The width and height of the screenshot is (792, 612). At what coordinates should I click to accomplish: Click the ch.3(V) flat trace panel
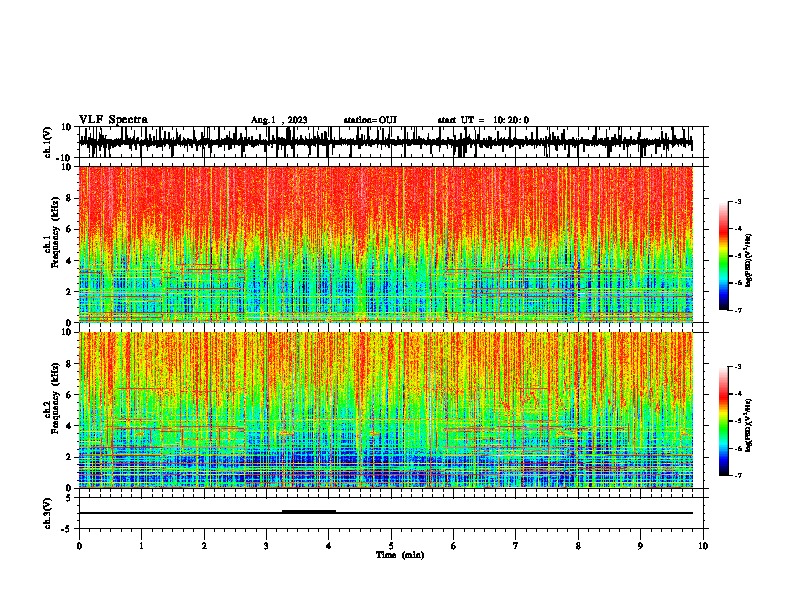coord(391,513)
